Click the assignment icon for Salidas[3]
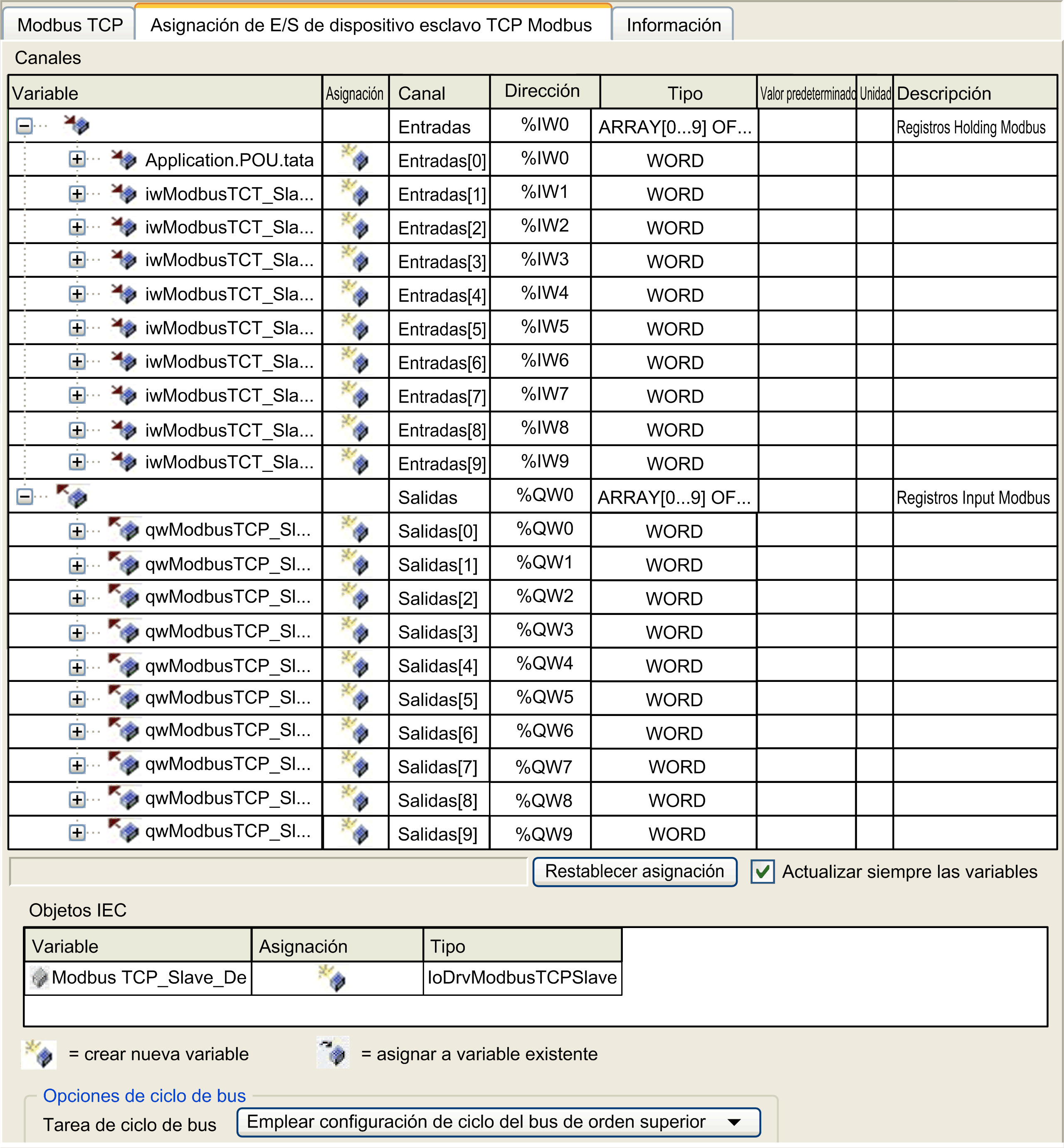This screenshot has height=1148, width=1064. tap(355, 630)
